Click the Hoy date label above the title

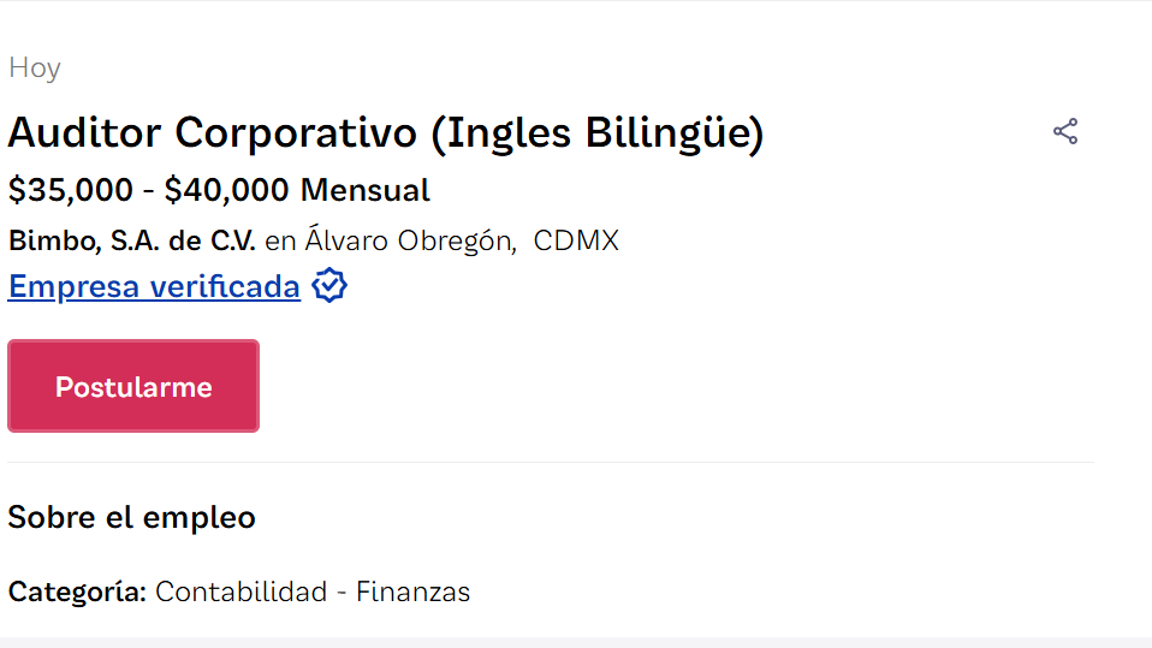click(32, 68)
